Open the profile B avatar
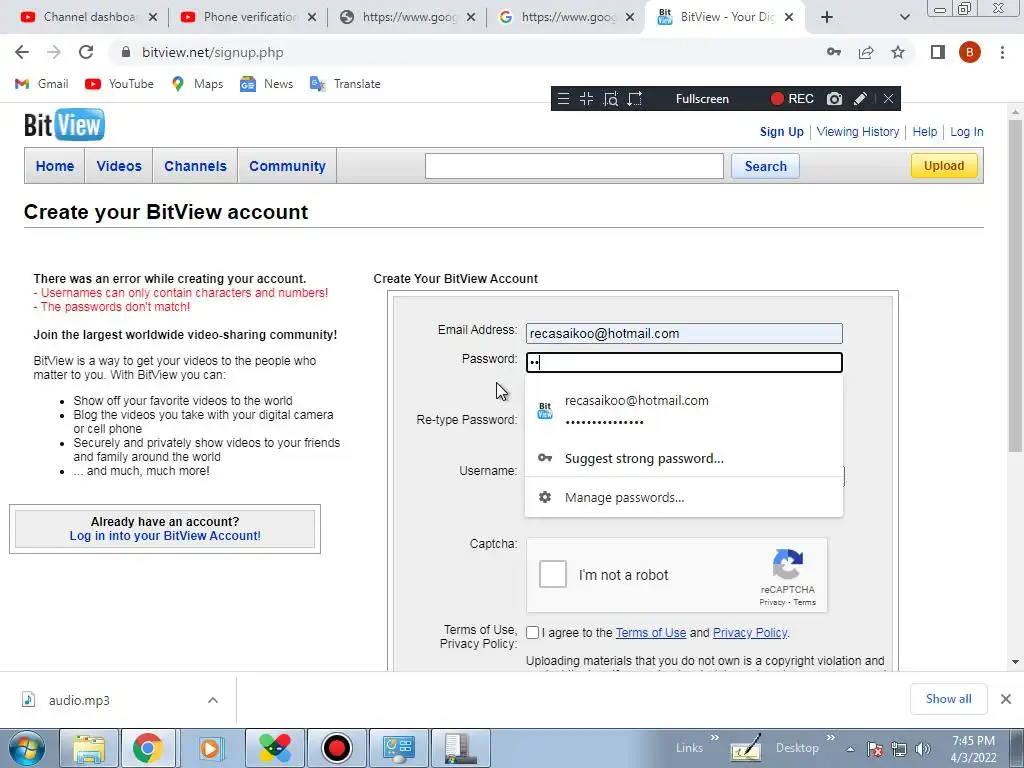Viewport: 1024px width, 768px height. click(x=970, y=52)
